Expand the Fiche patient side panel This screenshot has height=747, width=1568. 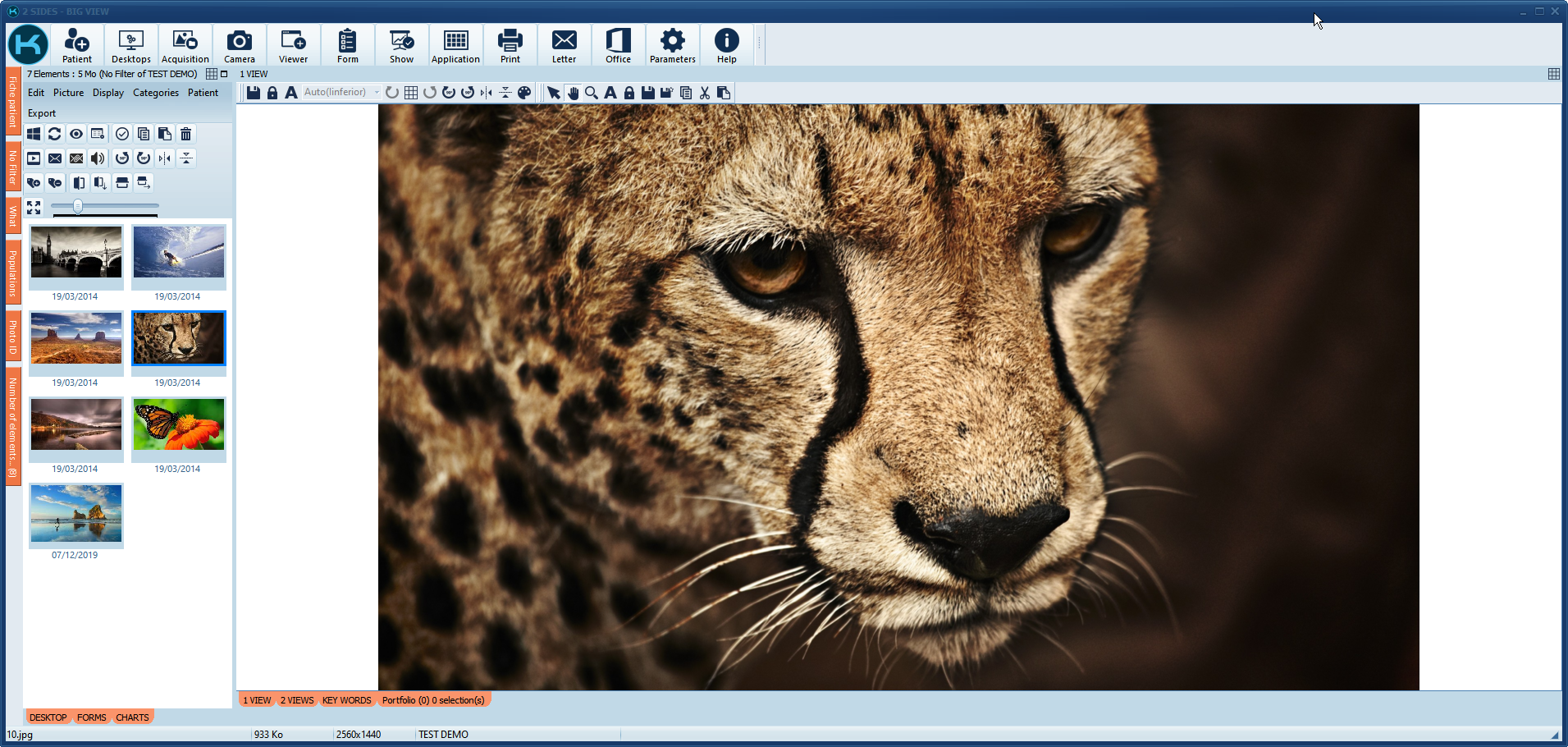(12, 103)
